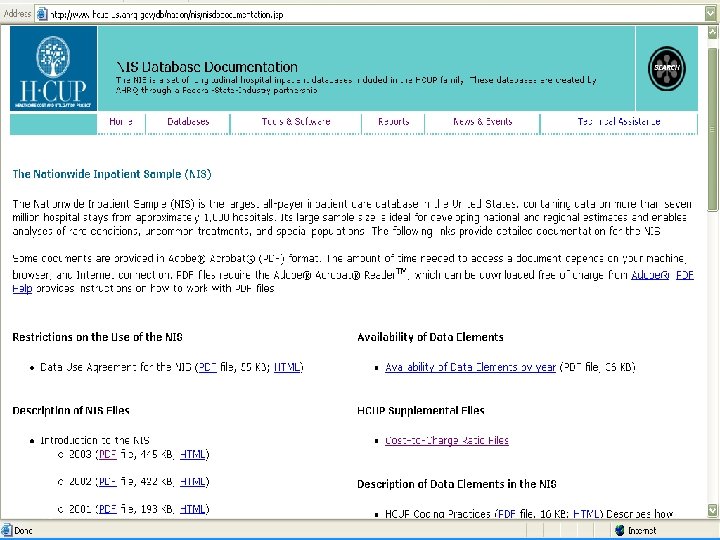Open the Cost-to-Charge Ratio Files link
The height and width of the screenshot is (540, 720).
[447, 440]
